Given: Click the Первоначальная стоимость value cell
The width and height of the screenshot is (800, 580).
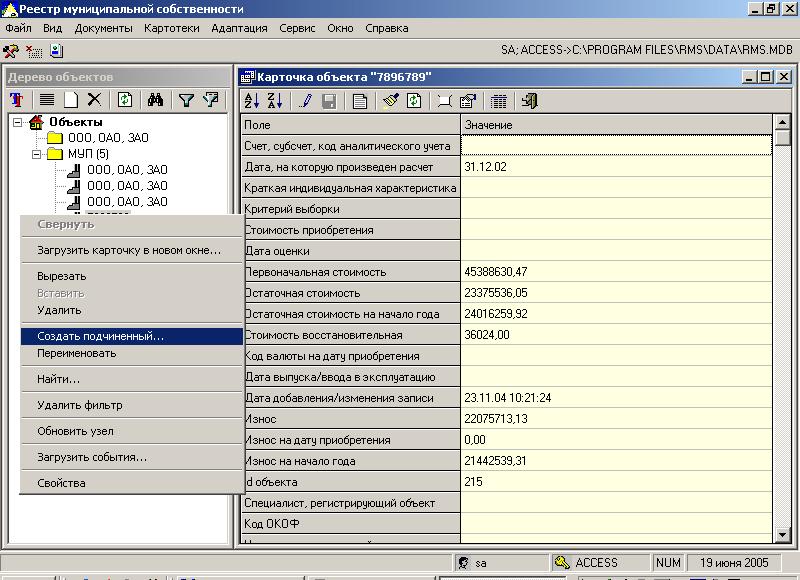Looking at the screenshot, I should point(616,272).
